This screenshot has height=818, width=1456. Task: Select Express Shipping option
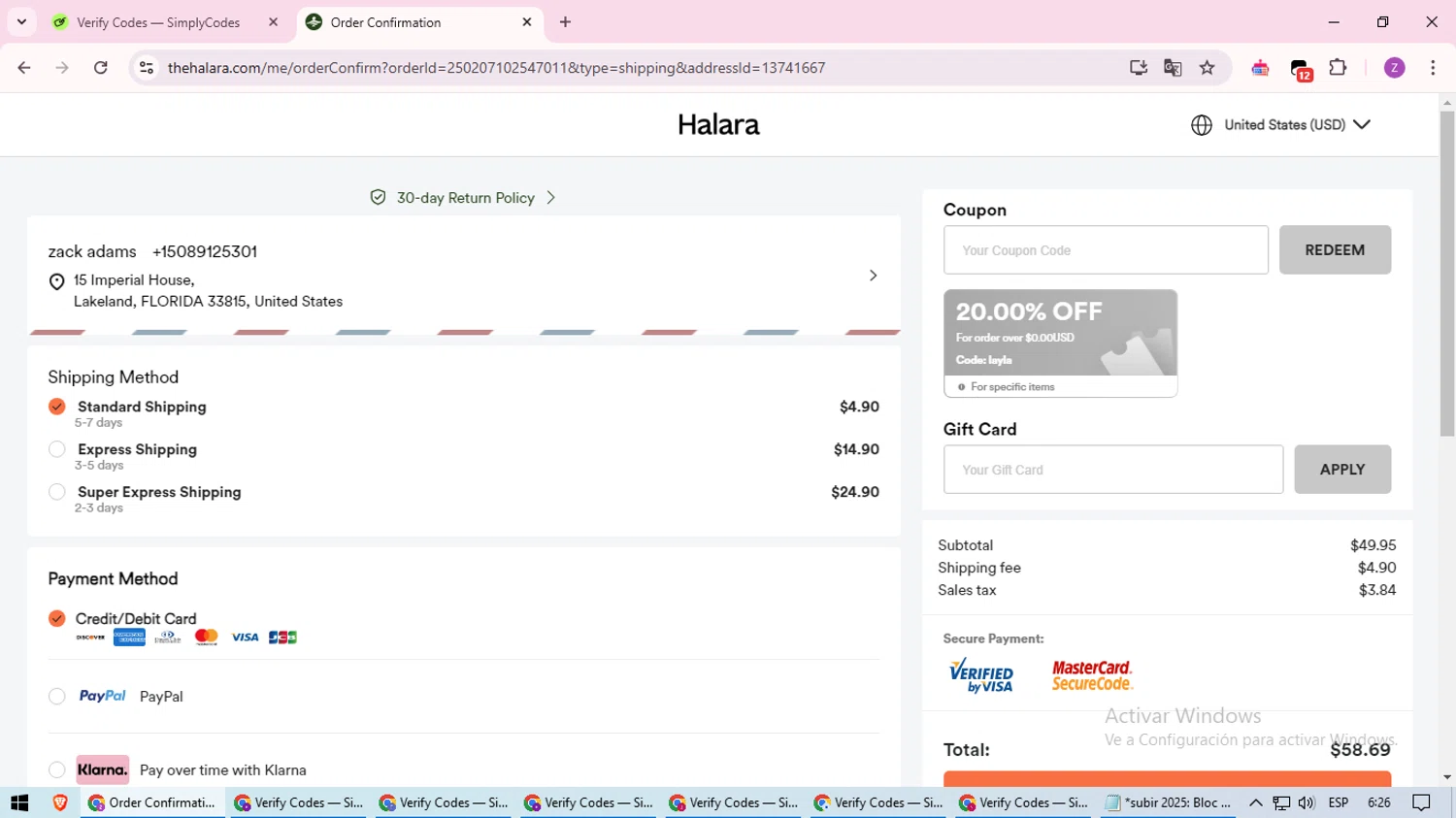pyautogui.click(x=57, y=449)
